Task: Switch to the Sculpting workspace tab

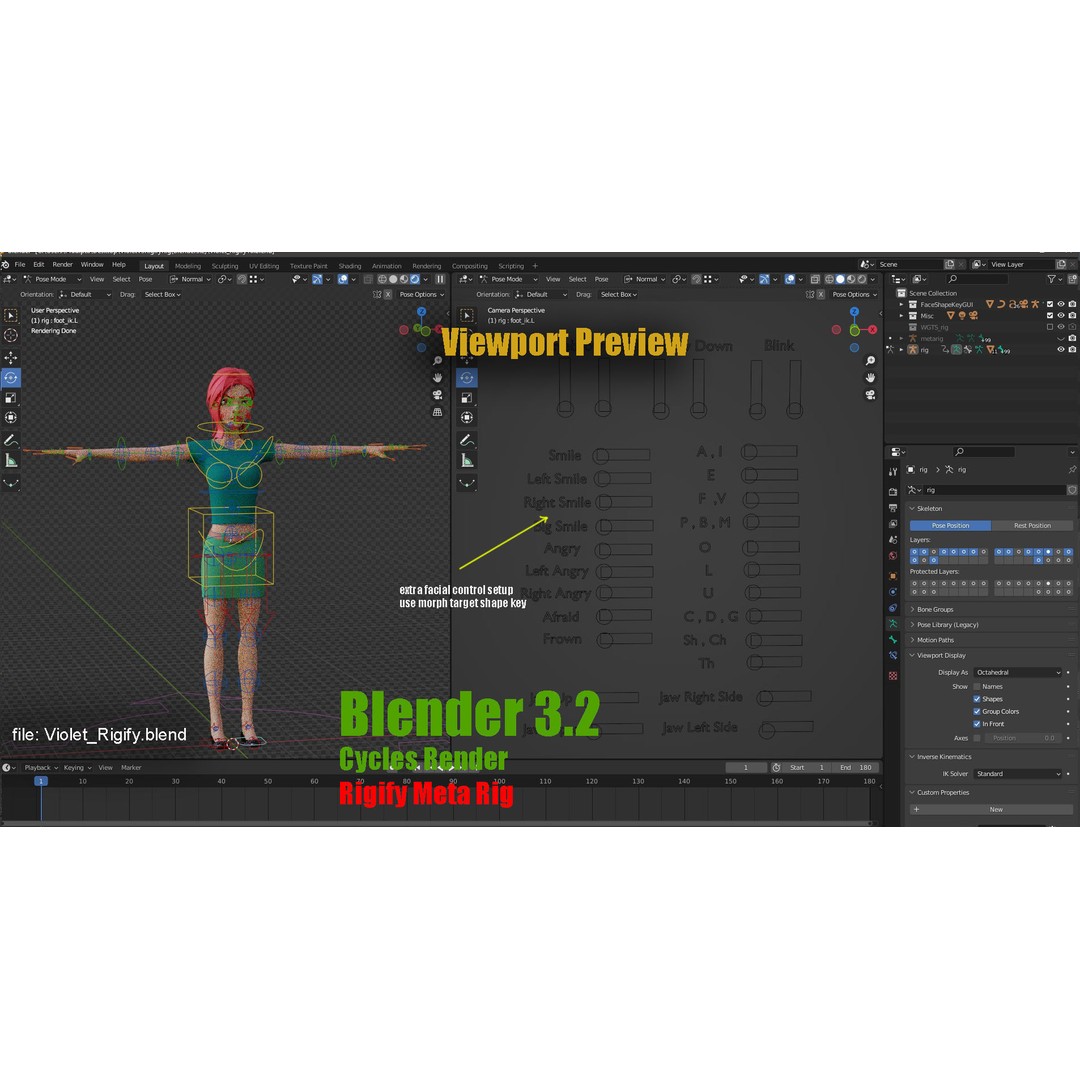Action: coord(225,266)
